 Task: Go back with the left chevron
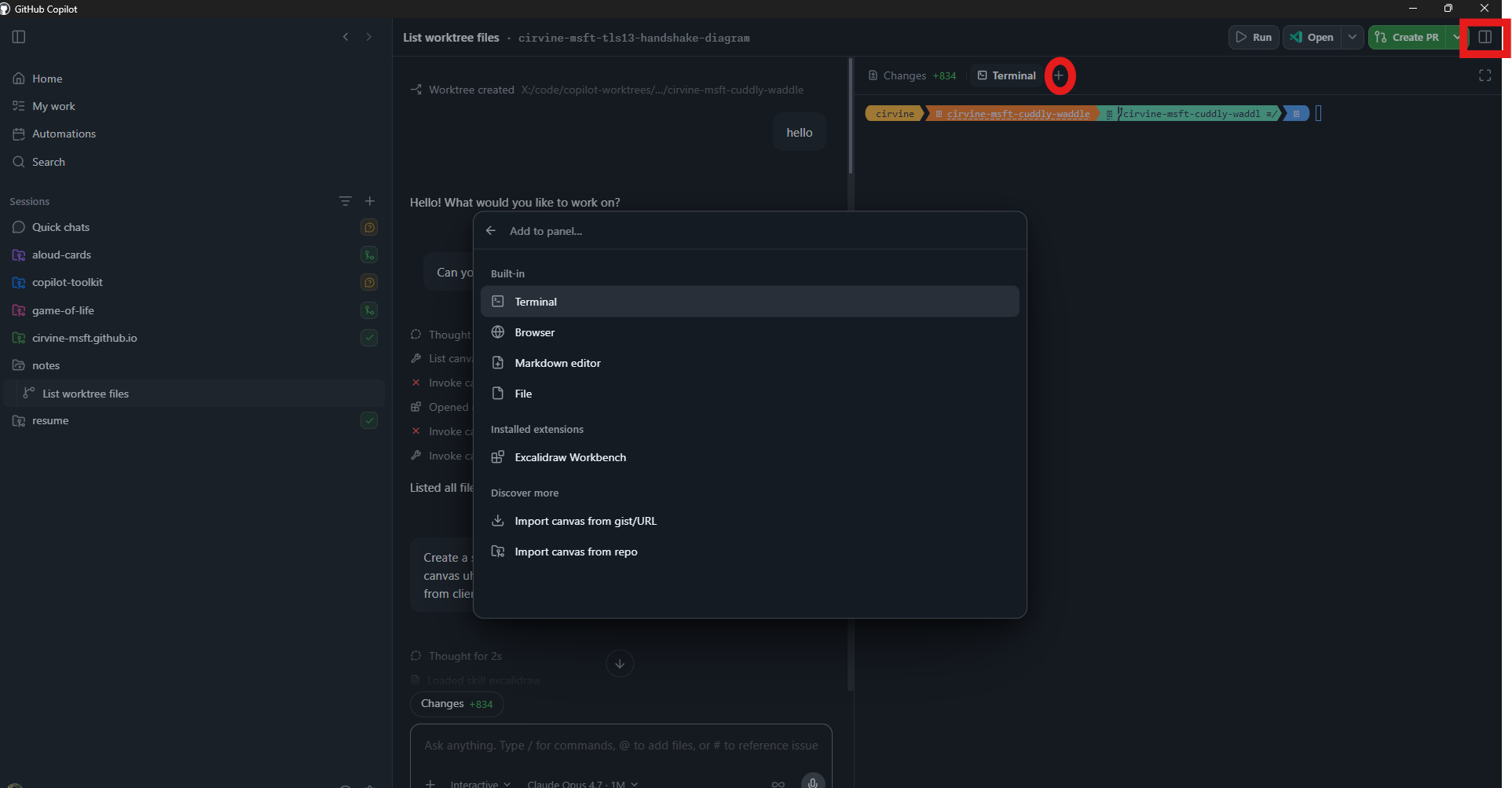click(346, 37)
